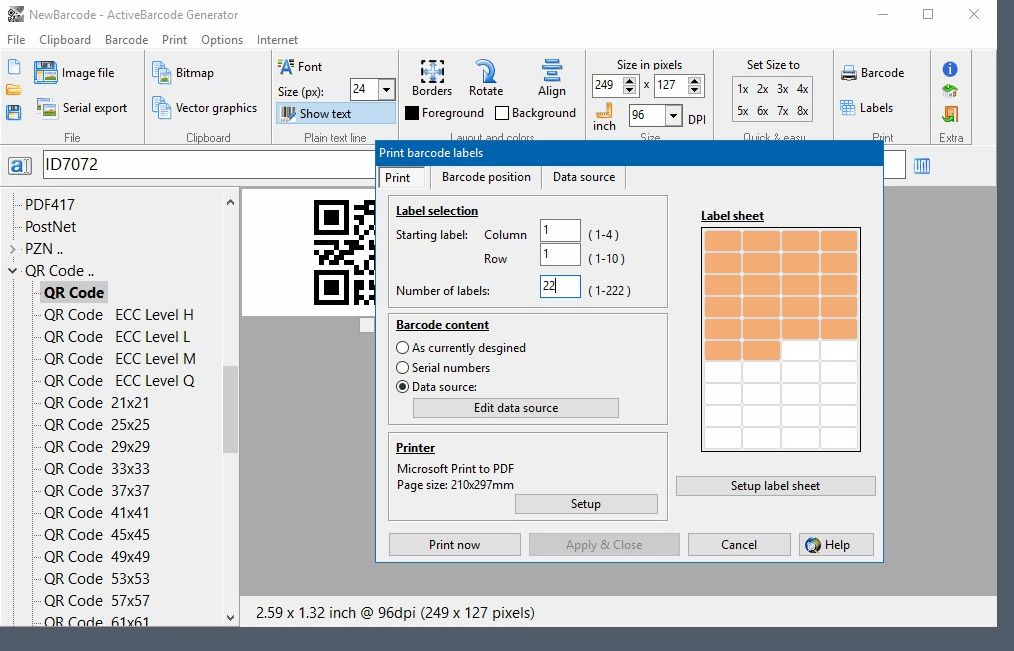Open the Barcode menu
The width and height of the screenshot is (1014, 651).
coord(126,39)
